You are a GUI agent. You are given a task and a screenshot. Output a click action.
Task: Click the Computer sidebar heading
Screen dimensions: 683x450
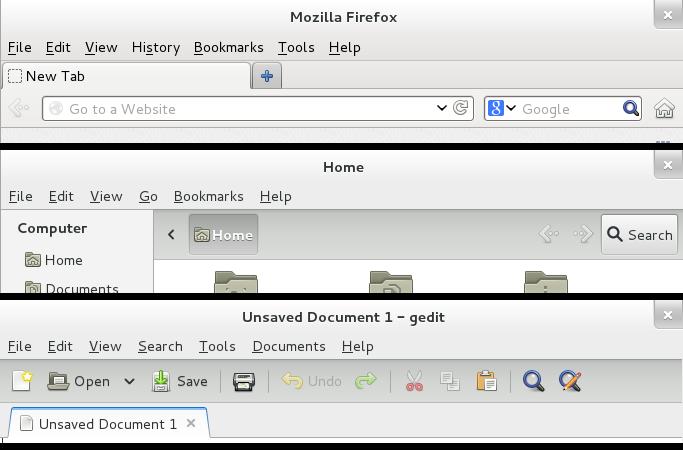(x=52, y=229)
